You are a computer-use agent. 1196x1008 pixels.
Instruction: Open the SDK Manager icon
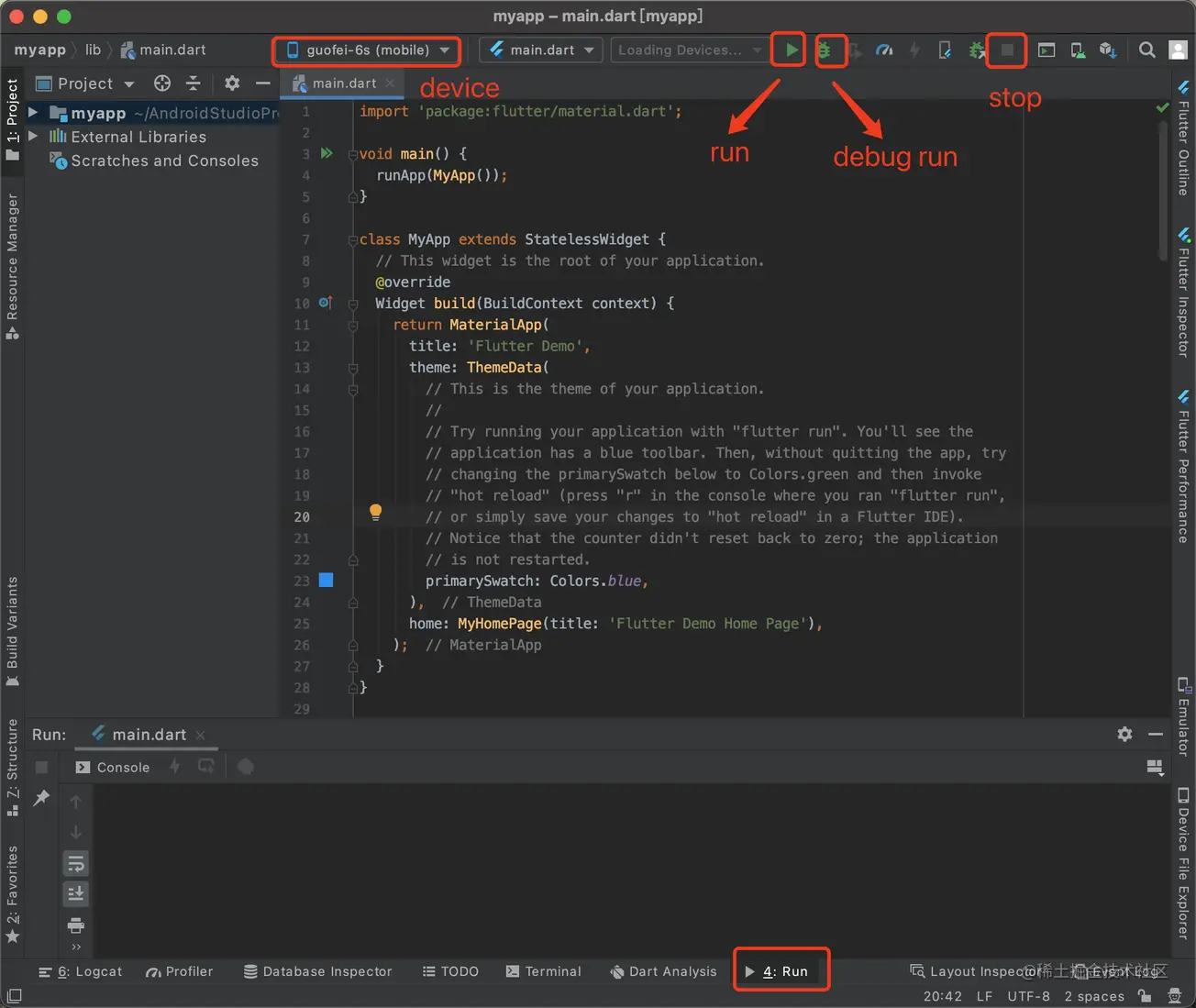pos(1108,50)
